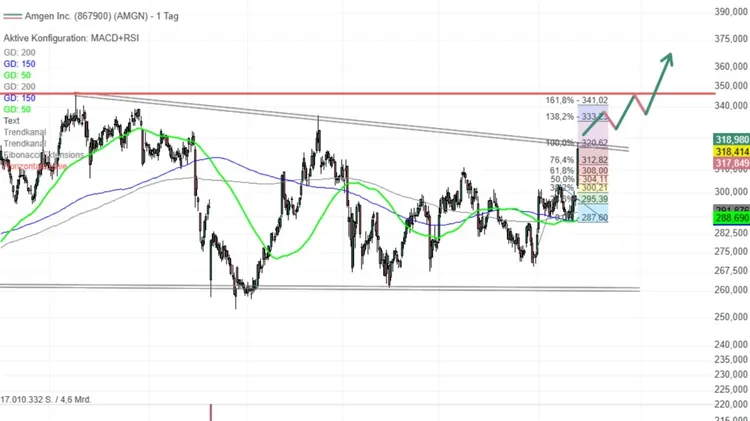The width and height of the screenshot is (750, 421).
Task: Select the Text legend entry
Action: click(12, 120)
